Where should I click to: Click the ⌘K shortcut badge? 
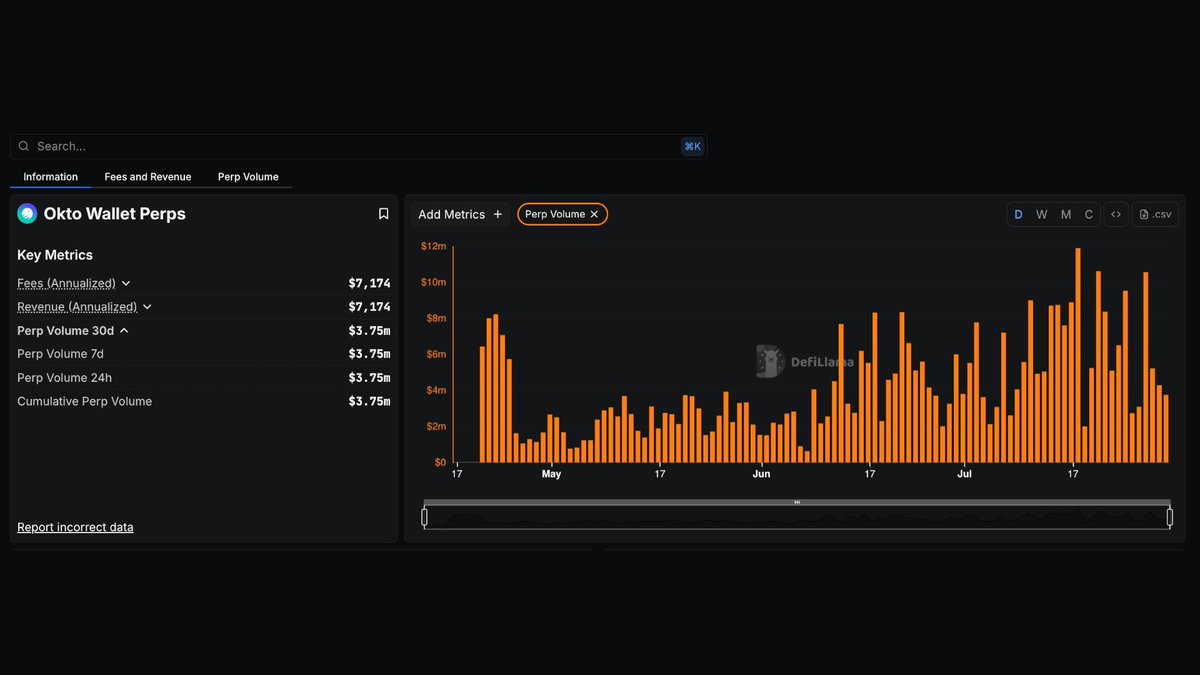coord(692,146)
